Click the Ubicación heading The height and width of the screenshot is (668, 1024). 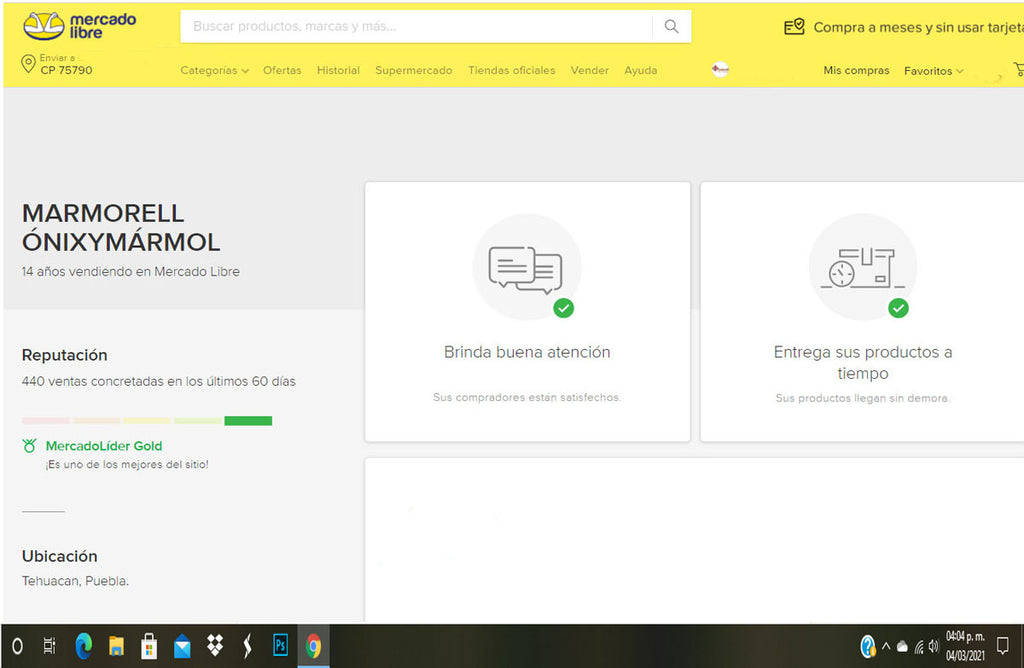click(x=59, y=556)
